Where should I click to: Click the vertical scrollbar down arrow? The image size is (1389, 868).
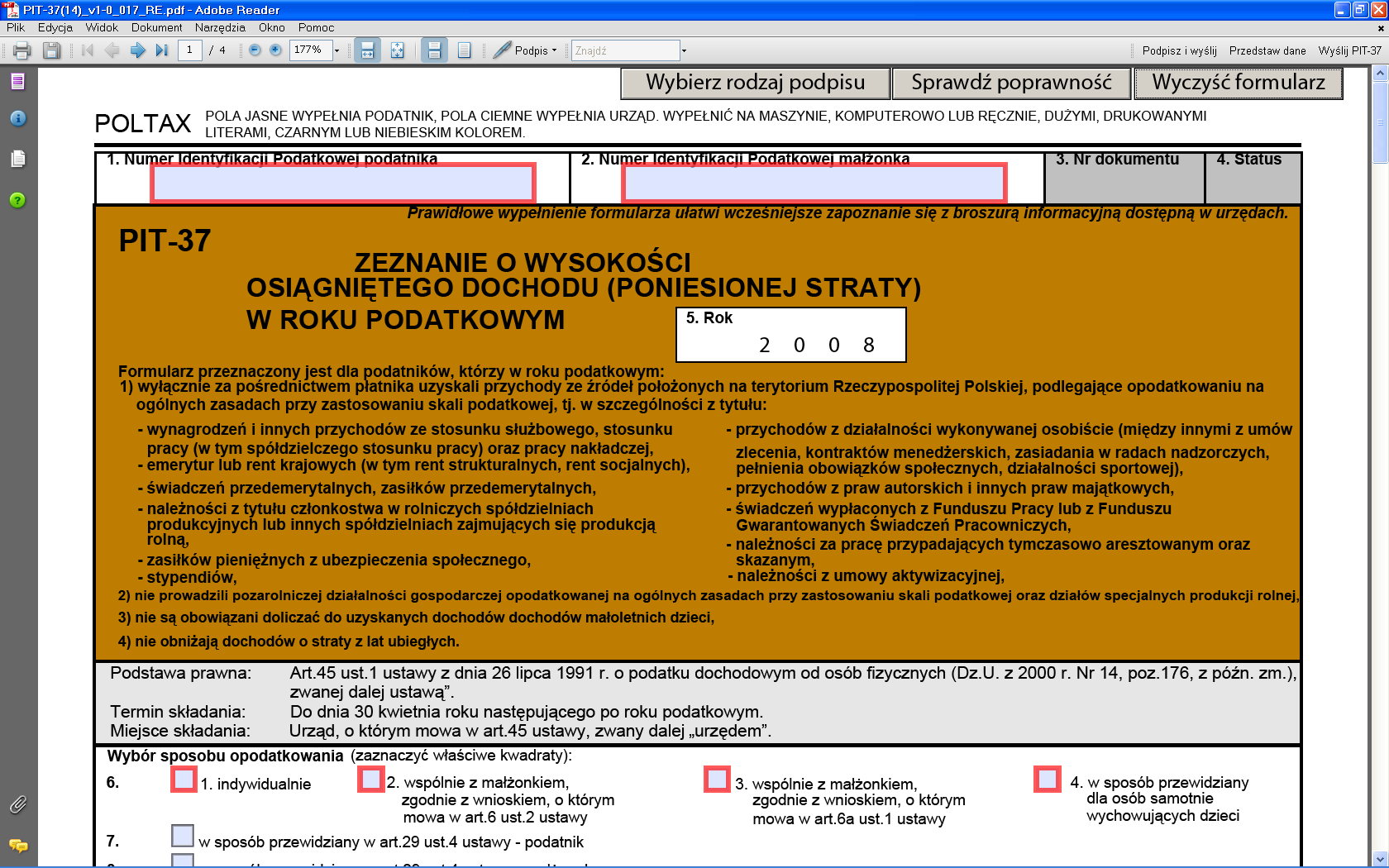click(x=1380, y=859)
